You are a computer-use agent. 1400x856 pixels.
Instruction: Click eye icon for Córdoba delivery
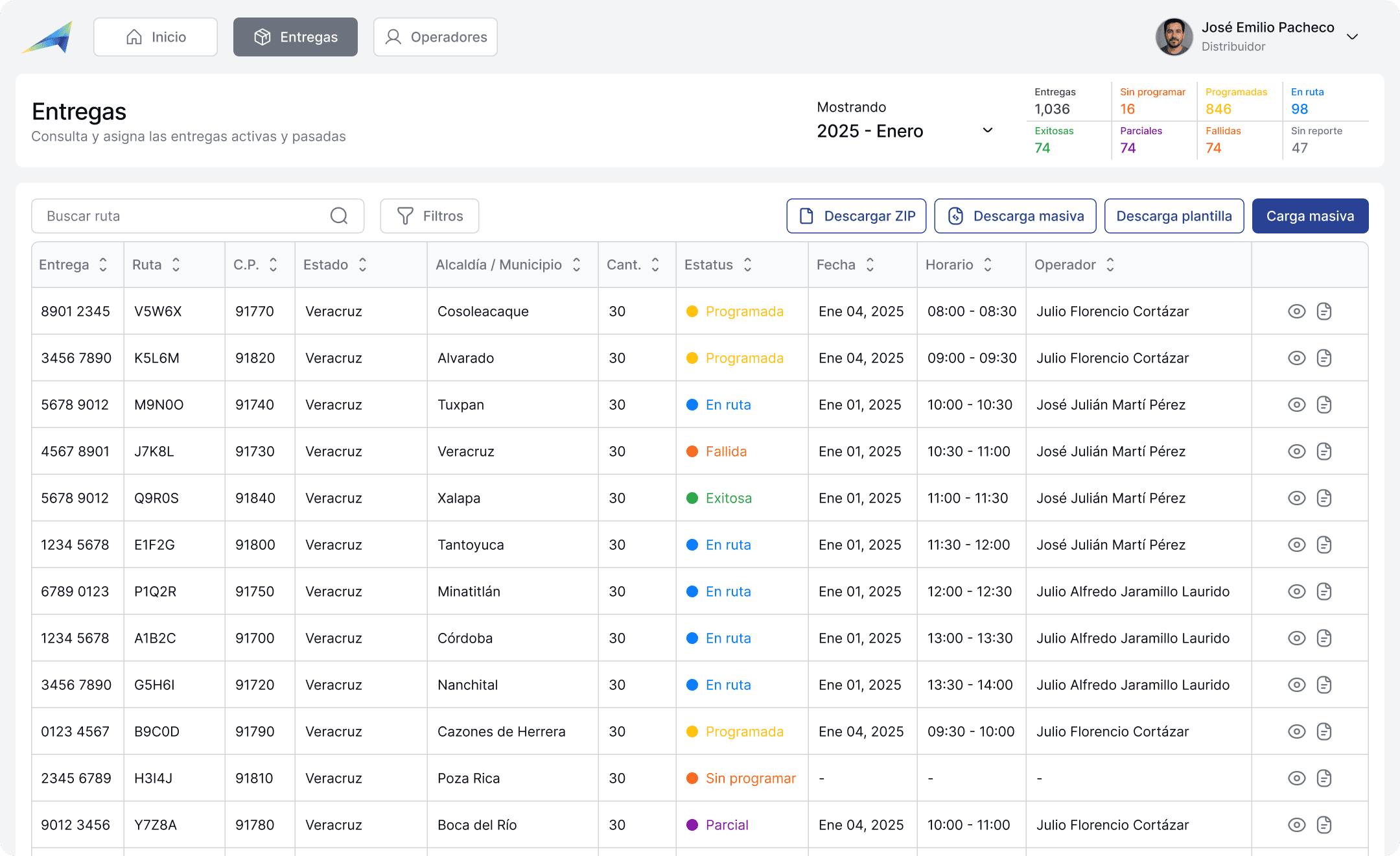pyautogui.click(x=1296, y=638)
